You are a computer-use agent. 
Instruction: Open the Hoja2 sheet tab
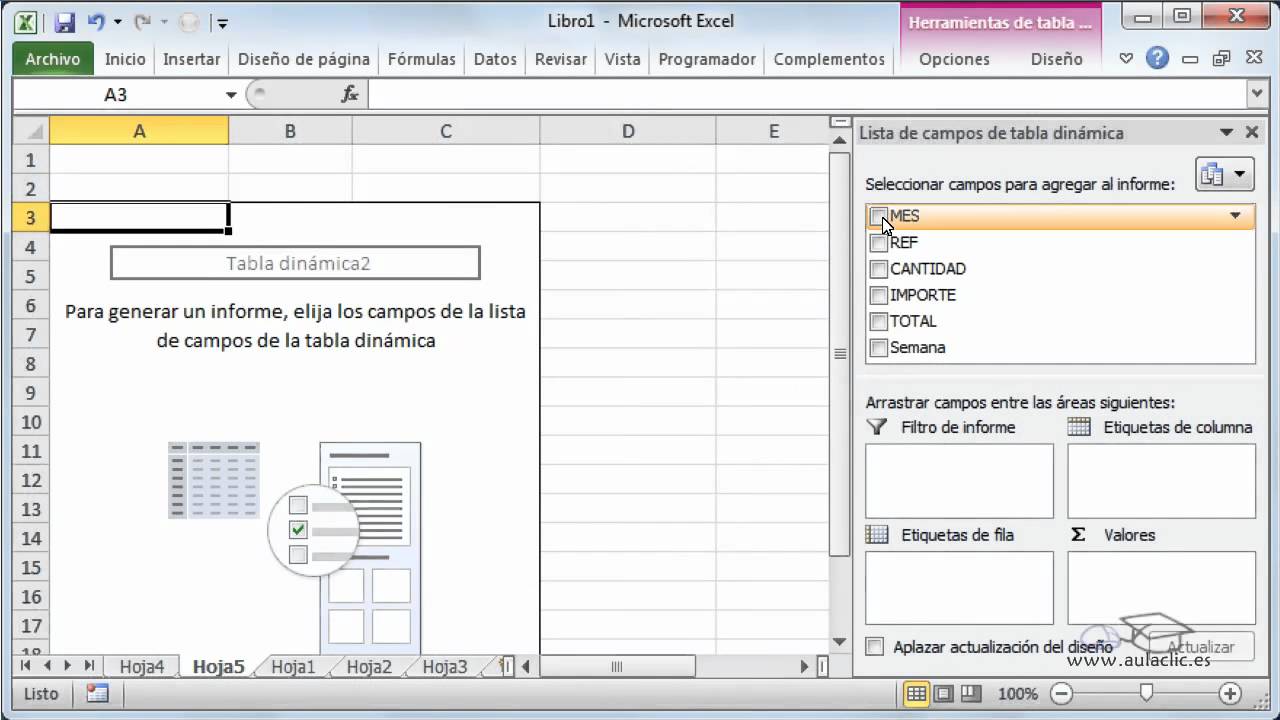pos(369,667)
